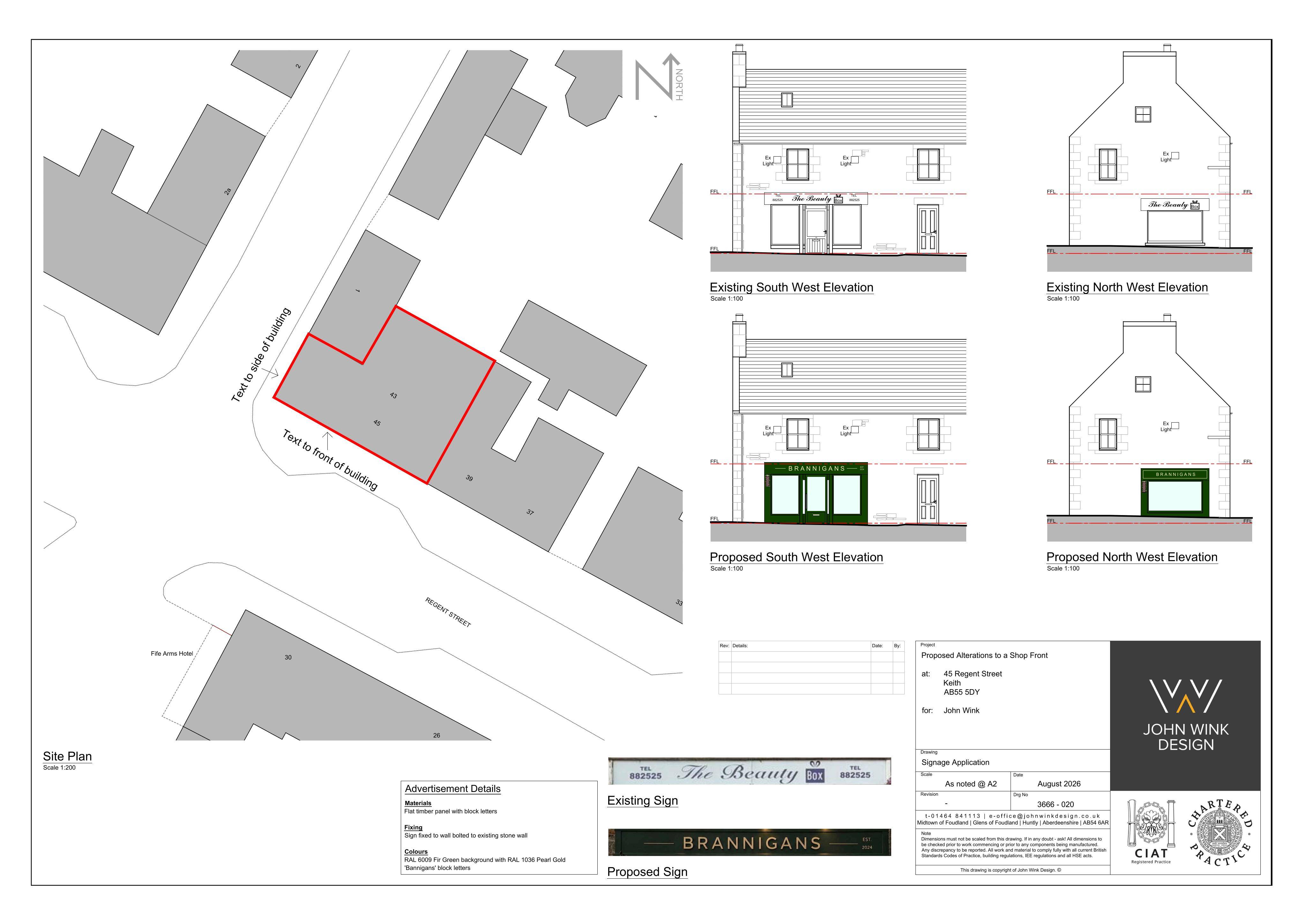
Task: Click the Existing Sign Beauty Box image
Action: point(749,772)
